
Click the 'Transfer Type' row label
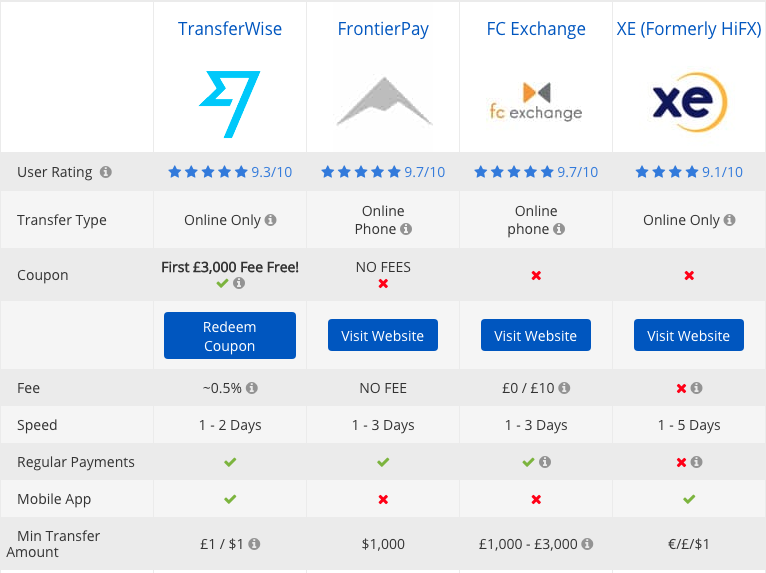[x=62, y=220]
